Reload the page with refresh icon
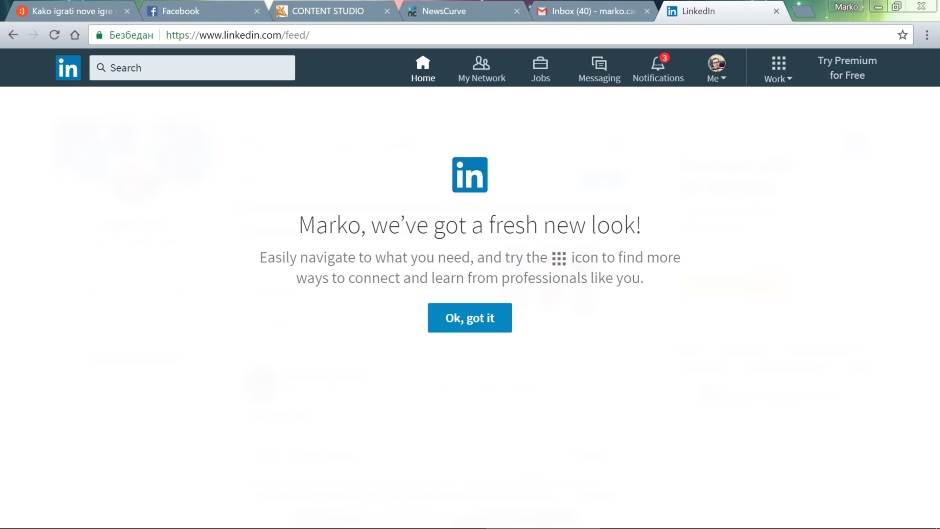Image resolution: width=940 pixels, height=529 pixels. (54, 35)
